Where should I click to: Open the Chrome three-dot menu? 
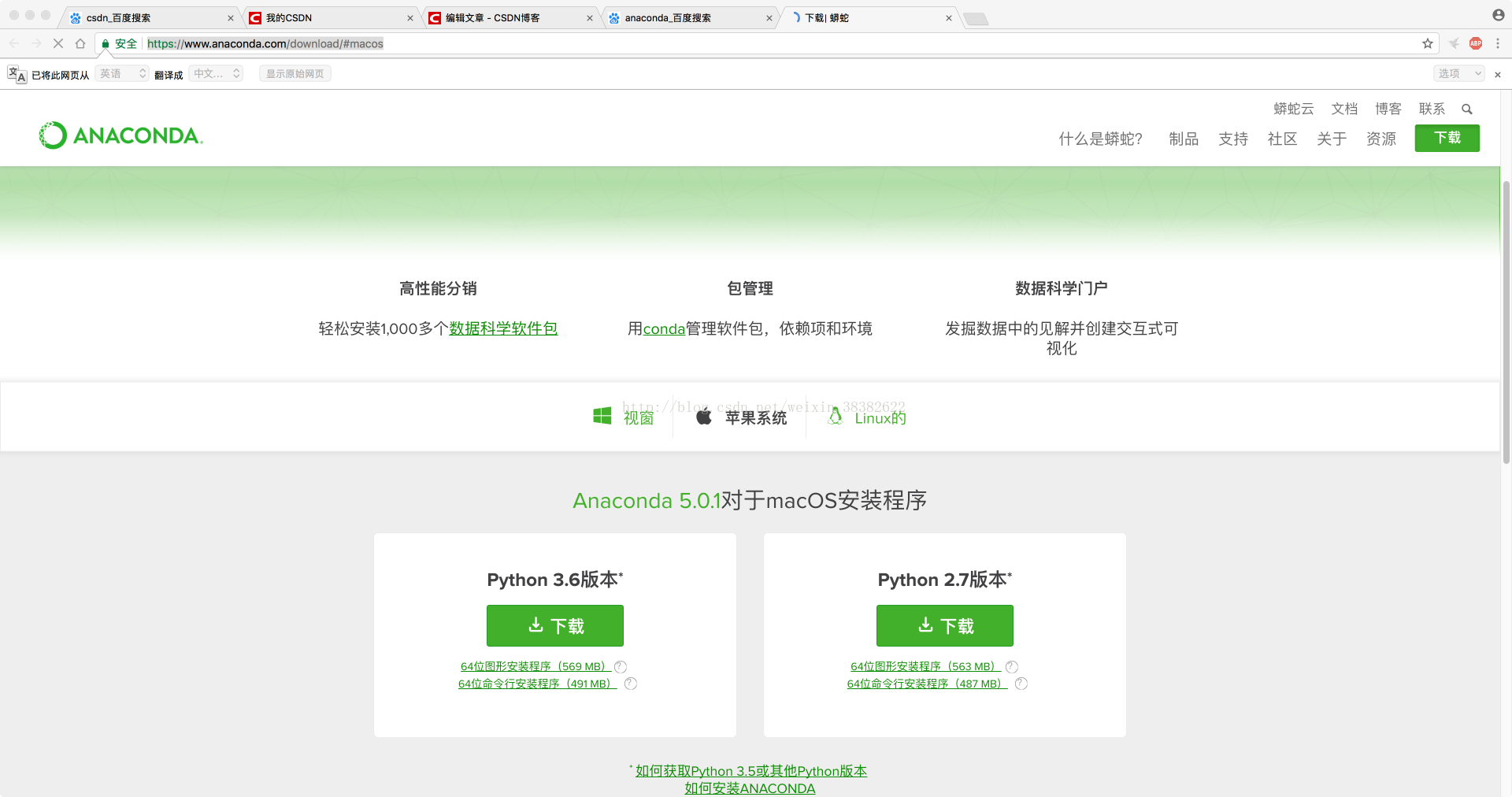1498,43
